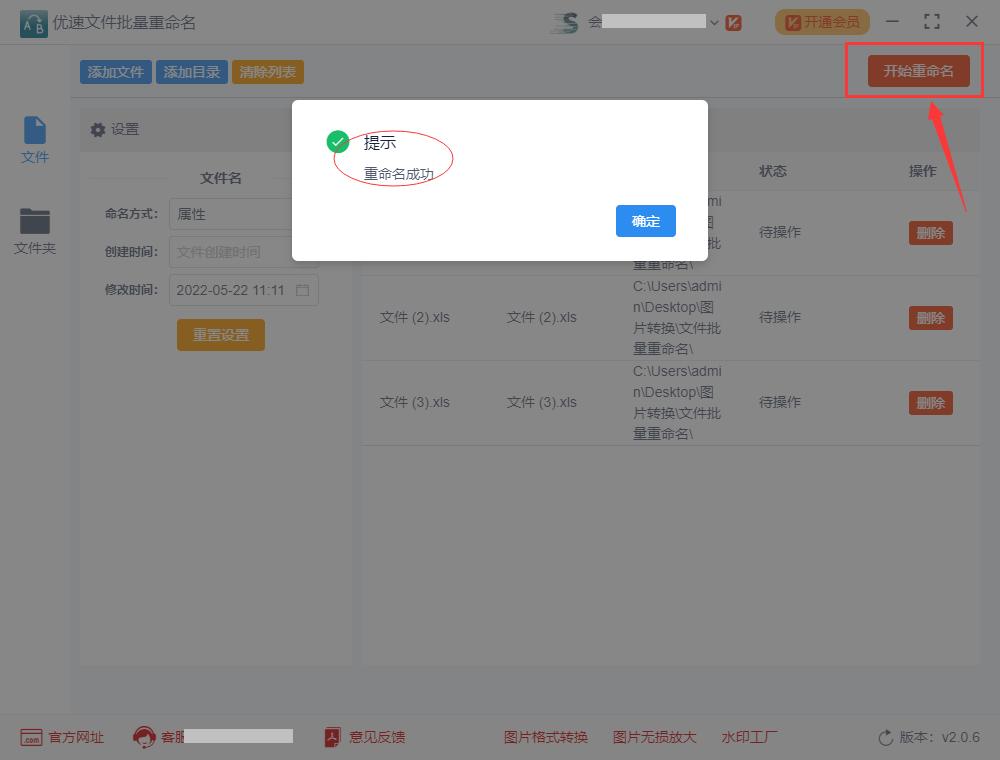Click the settings gear icon beside 设置
Image resolution: width=1000 pixels, height=760 pixels.
pos(97,128)
